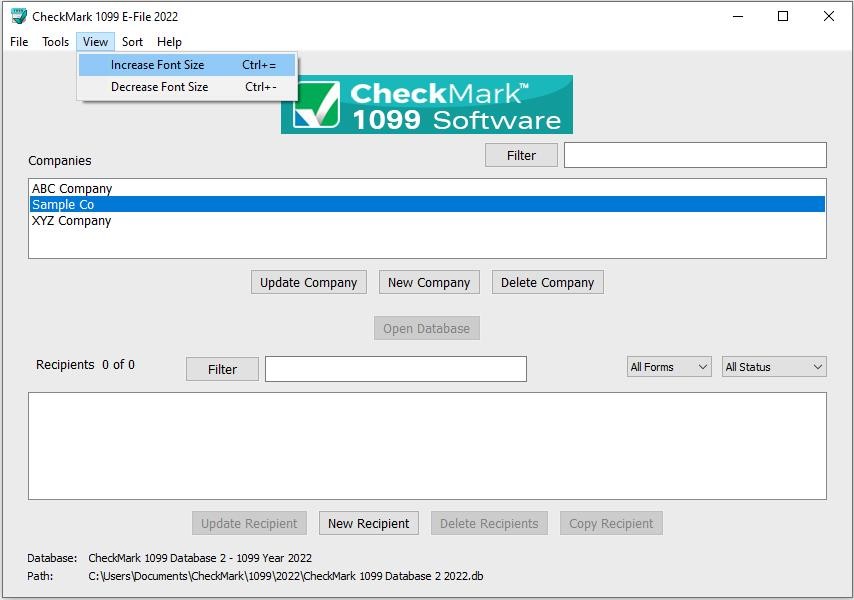Click the Delete Company button
Screen dimensions: 854x600
tap(547, 282)
